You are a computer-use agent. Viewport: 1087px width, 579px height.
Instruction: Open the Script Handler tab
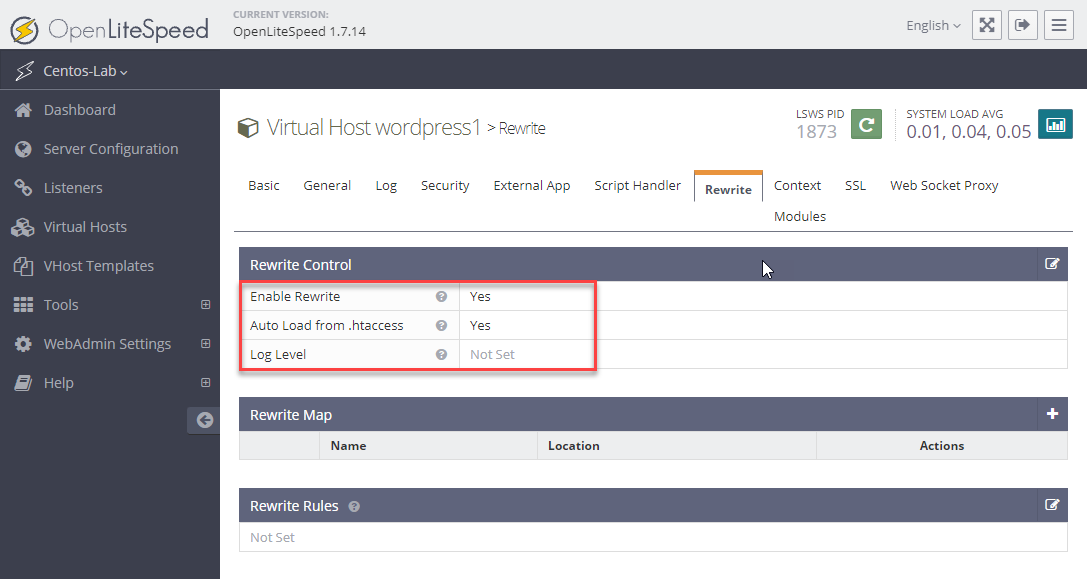pyautogui.click(x=637, y=185)
